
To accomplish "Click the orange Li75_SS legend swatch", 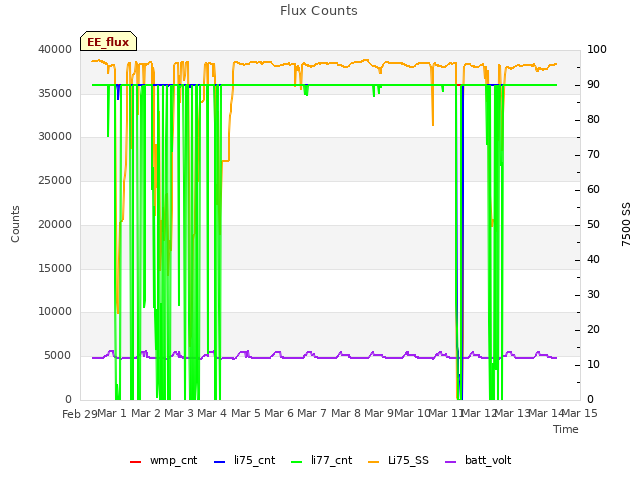I will coord(373,462).
